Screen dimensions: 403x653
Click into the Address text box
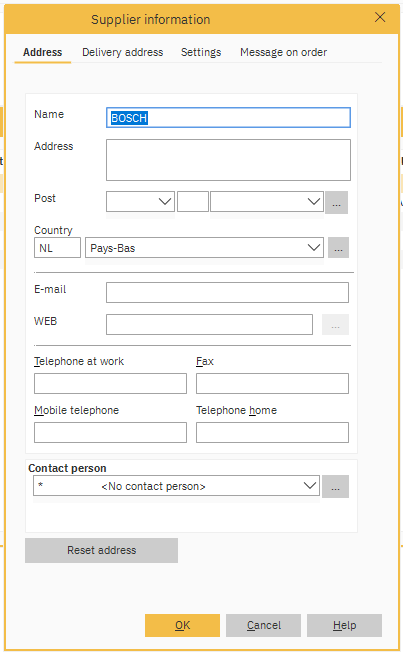[228, 160]
